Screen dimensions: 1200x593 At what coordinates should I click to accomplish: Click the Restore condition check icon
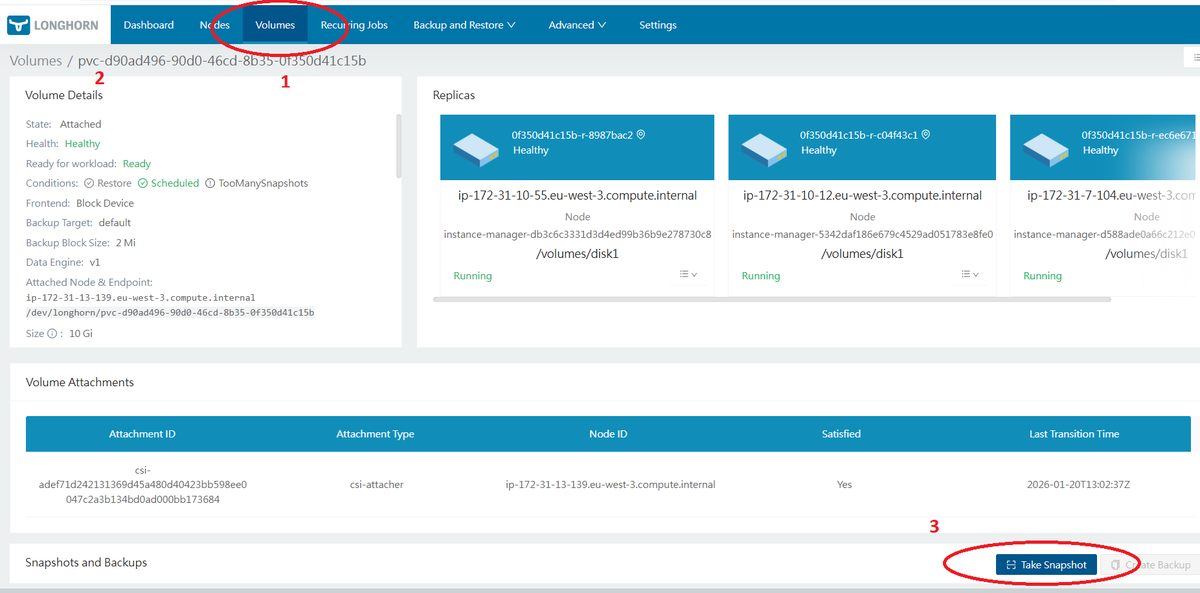89,184
